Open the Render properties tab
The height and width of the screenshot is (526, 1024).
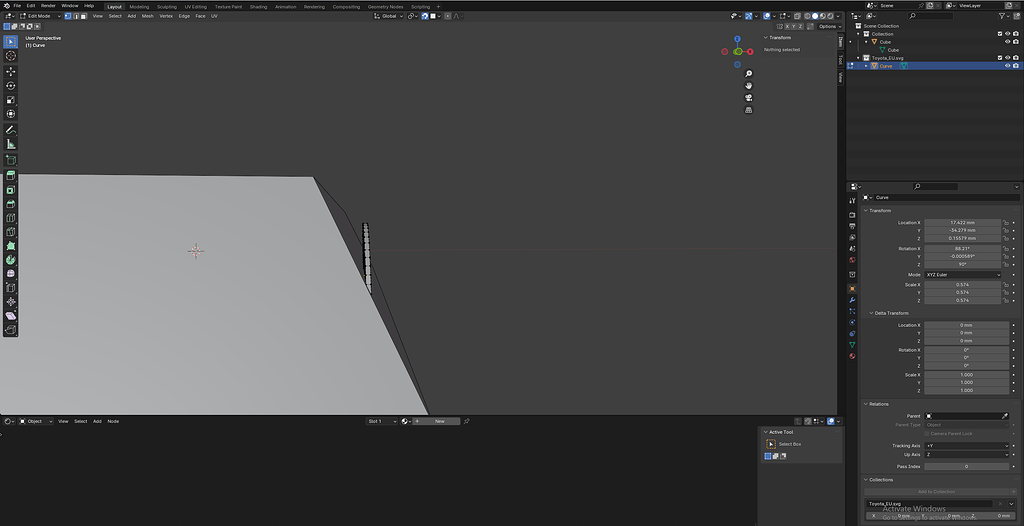852,215
